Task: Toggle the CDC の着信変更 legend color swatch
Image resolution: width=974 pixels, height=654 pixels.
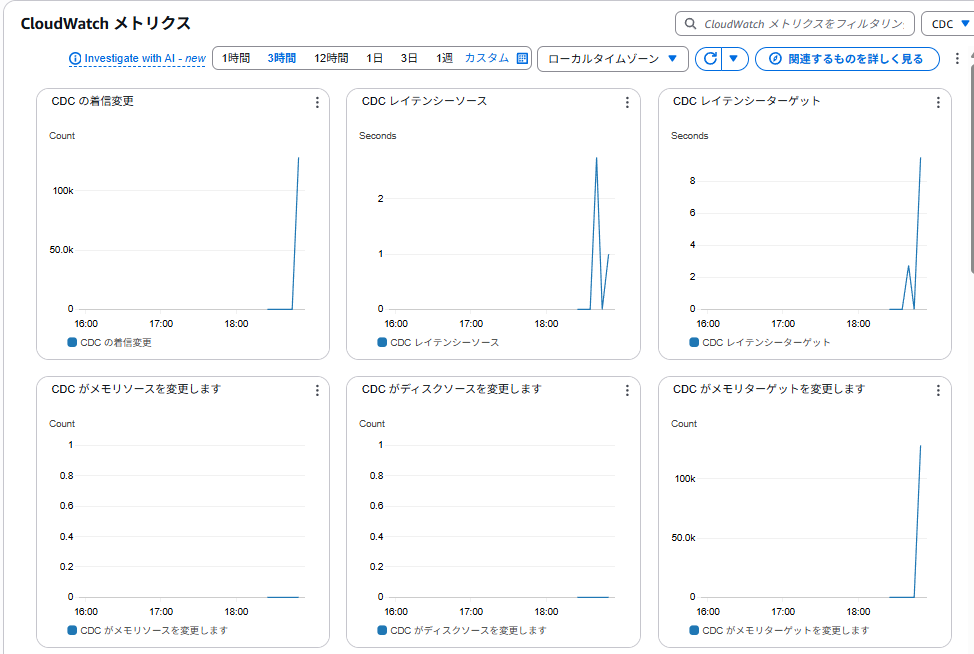Action: coord(72,342)
